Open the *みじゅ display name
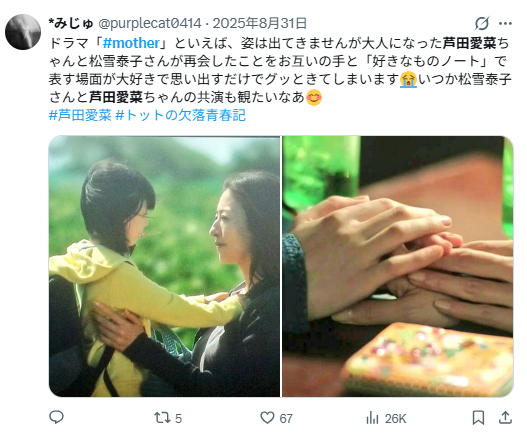The image size is (527, 436). point(71,24)
